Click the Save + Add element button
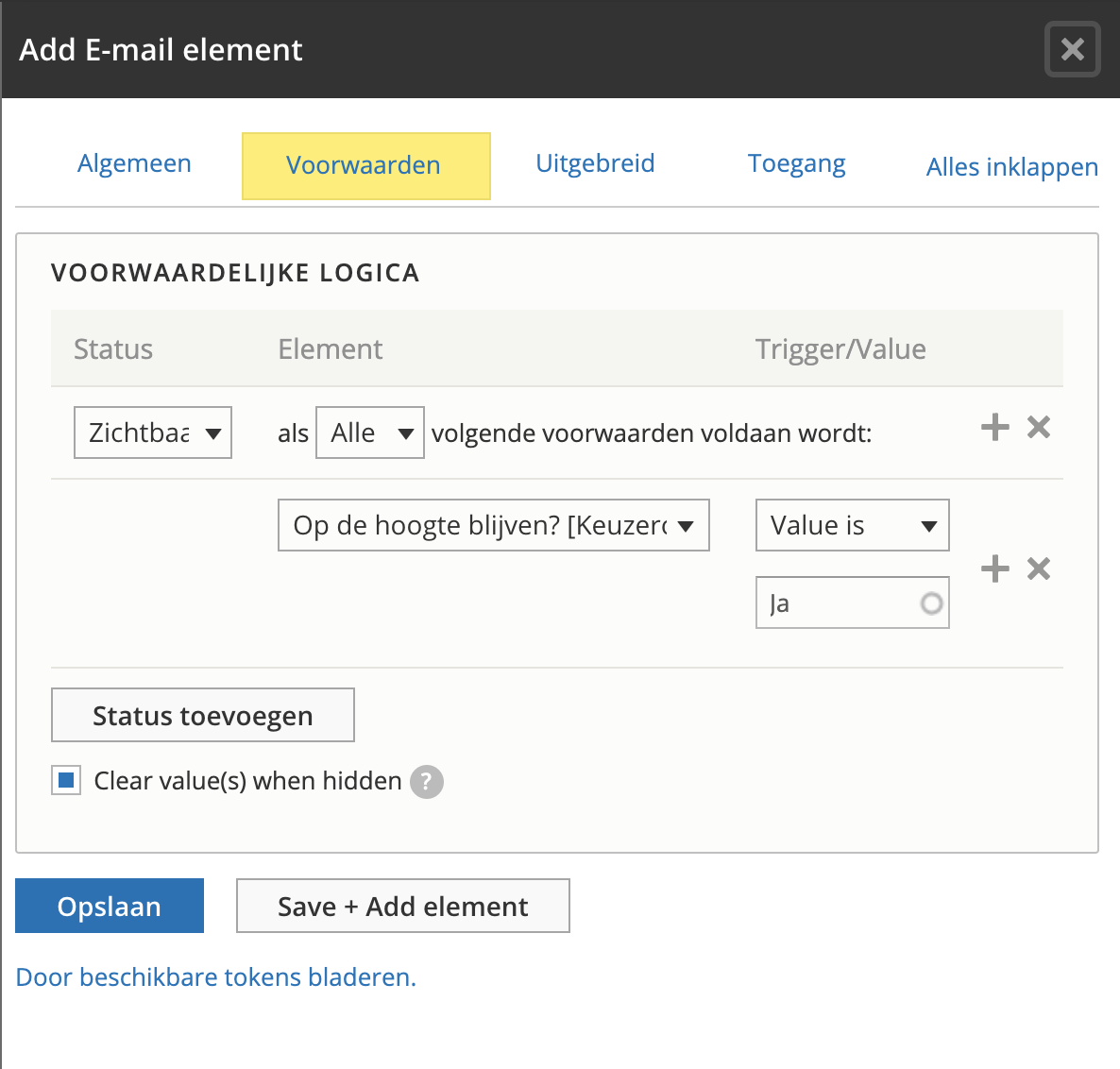This screenshot has height=1069, width=1120. (x=402, y=906)
